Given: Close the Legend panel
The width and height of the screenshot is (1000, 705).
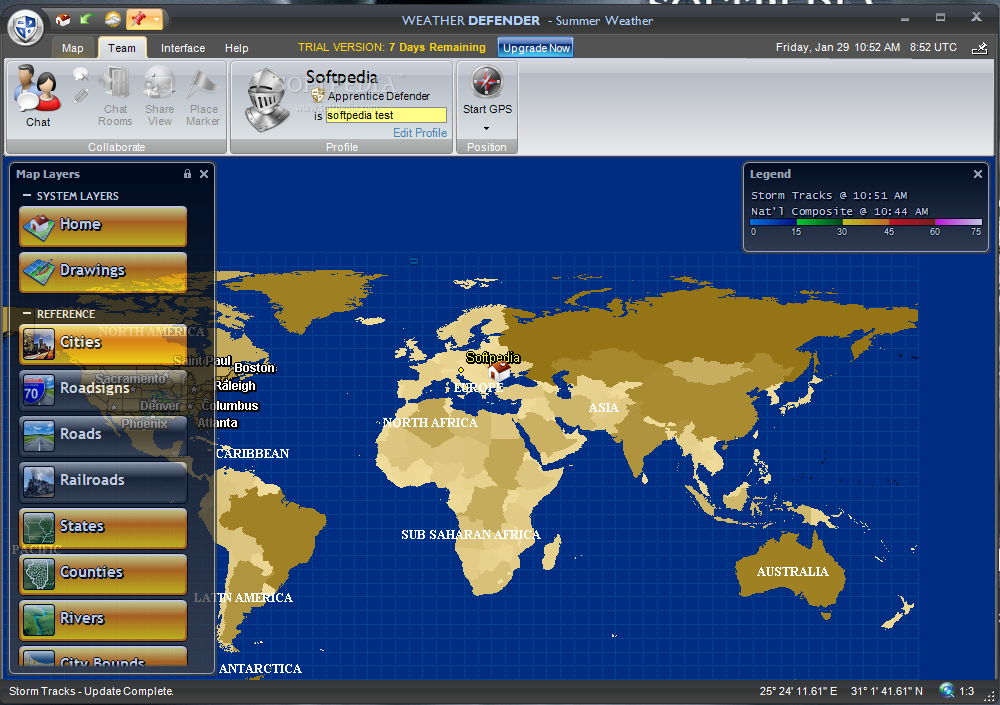Looking at the screenshot, I should [978, 174].
